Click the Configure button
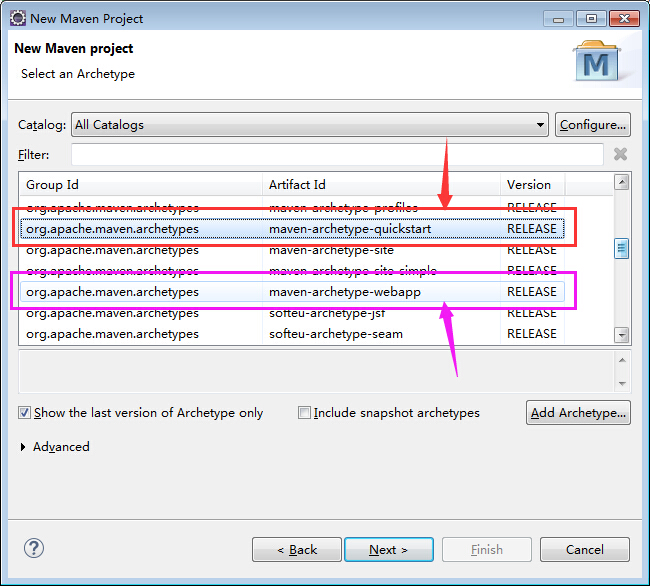Viewport: 650px width, 586px height. (593, 124)
